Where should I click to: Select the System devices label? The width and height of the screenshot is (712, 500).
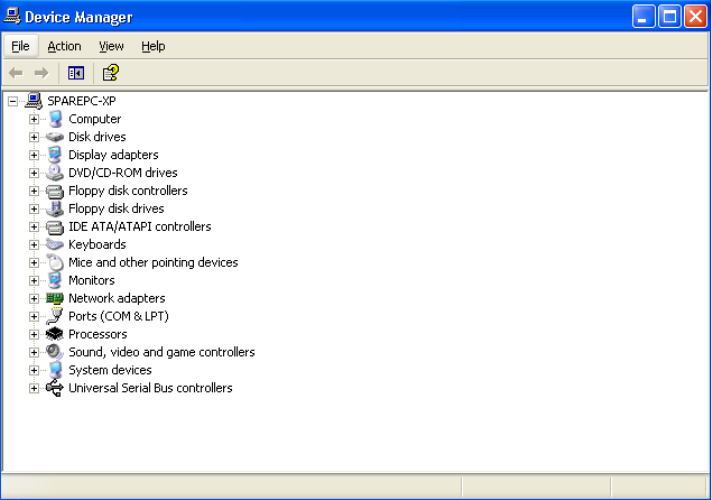tap(110, 370)
